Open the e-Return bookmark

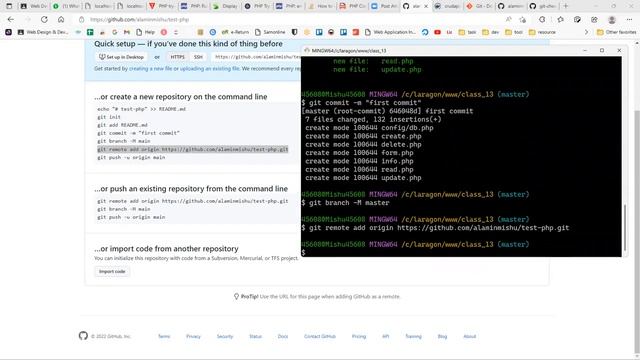[235, 32]
